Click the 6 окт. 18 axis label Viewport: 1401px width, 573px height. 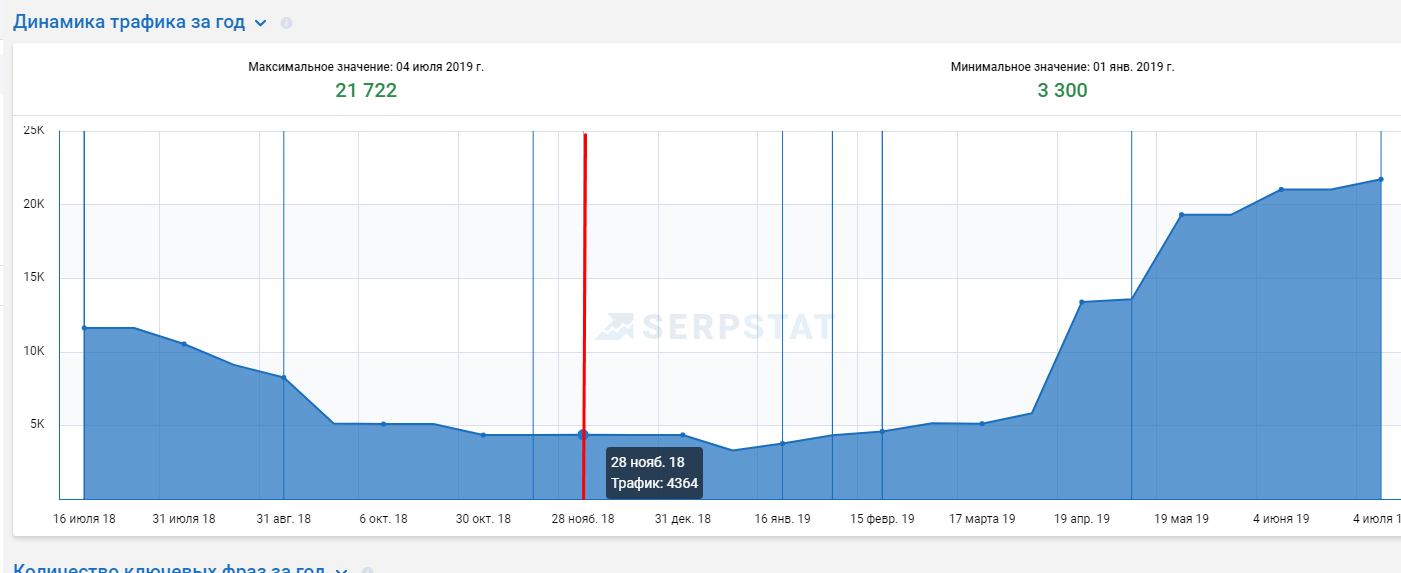point(383,519)
